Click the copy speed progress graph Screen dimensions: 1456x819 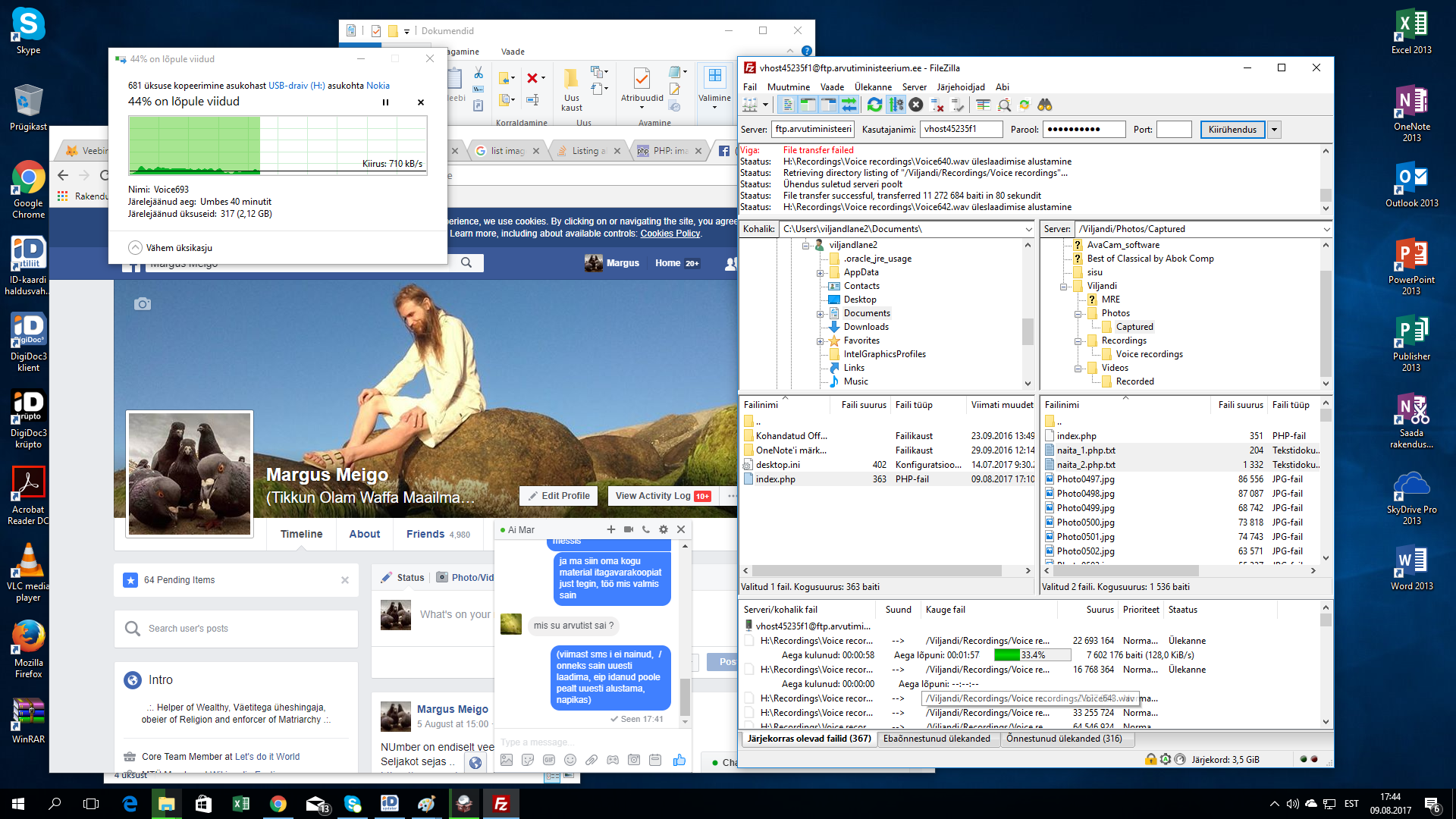(x=278, y=146)
